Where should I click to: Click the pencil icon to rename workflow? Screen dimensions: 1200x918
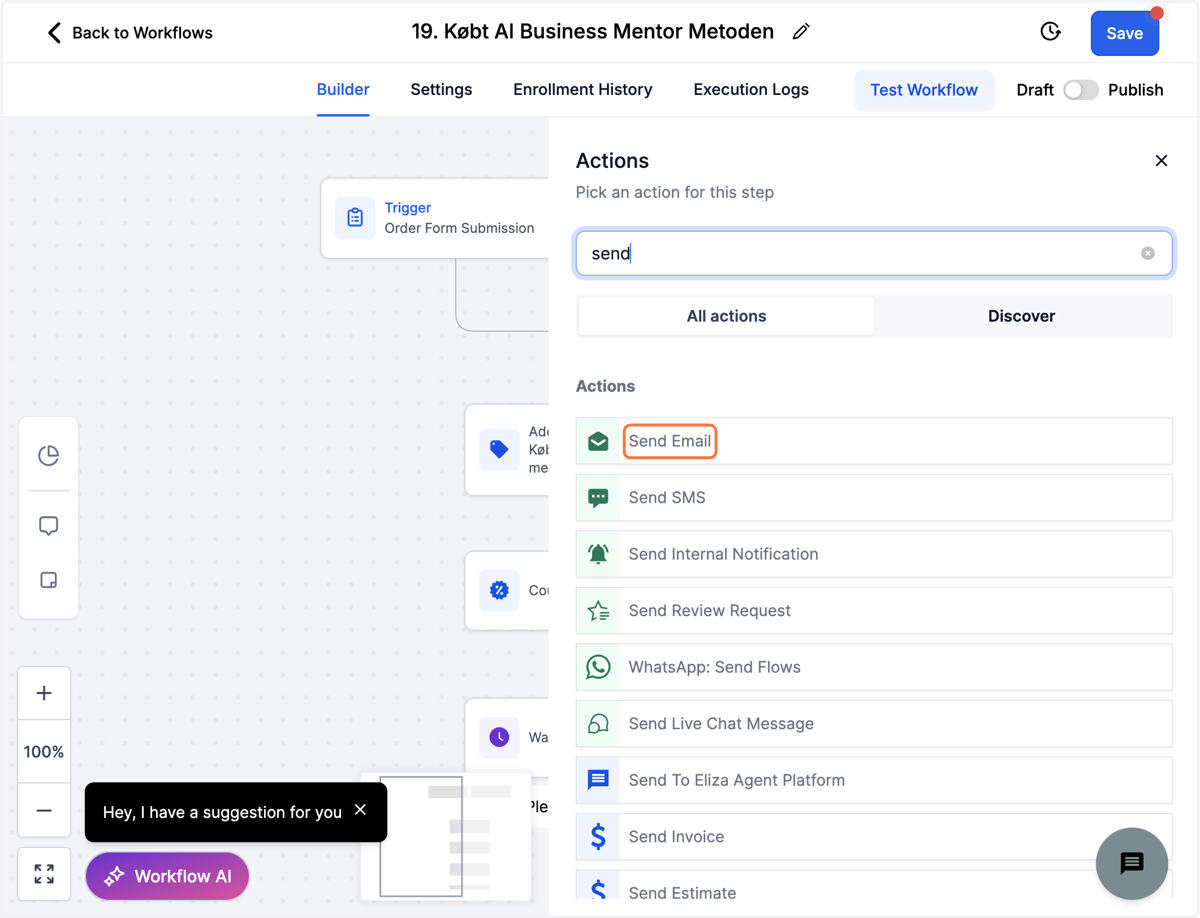[x=801, y=32]
